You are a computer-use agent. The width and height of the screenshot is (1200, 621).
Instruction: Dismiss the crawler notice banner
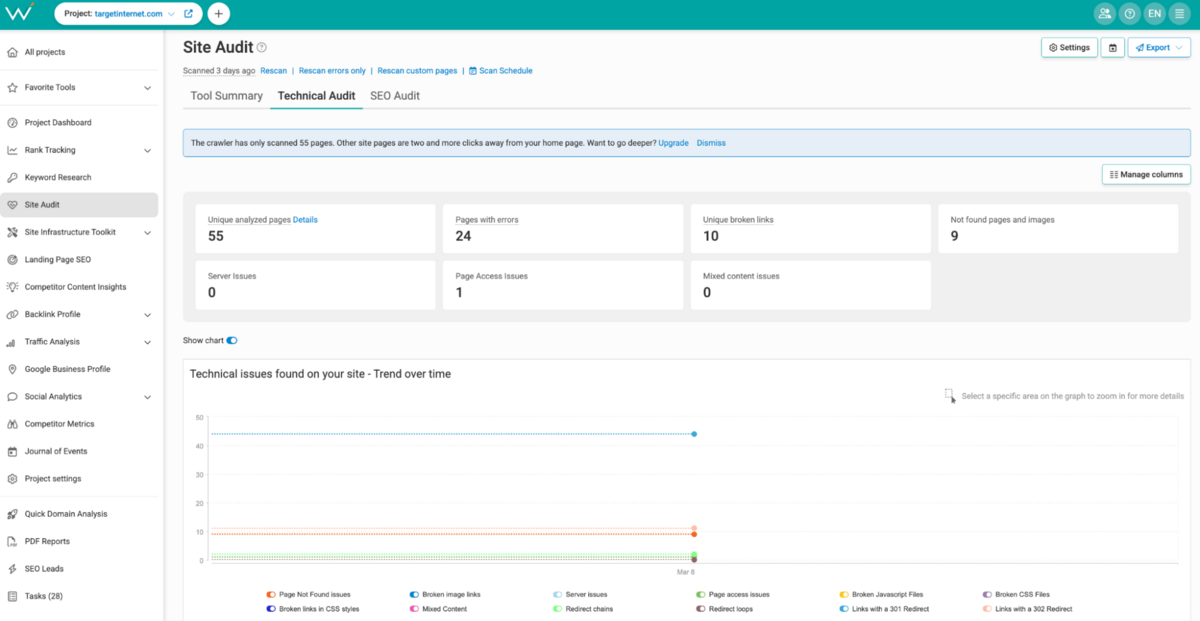711,143
